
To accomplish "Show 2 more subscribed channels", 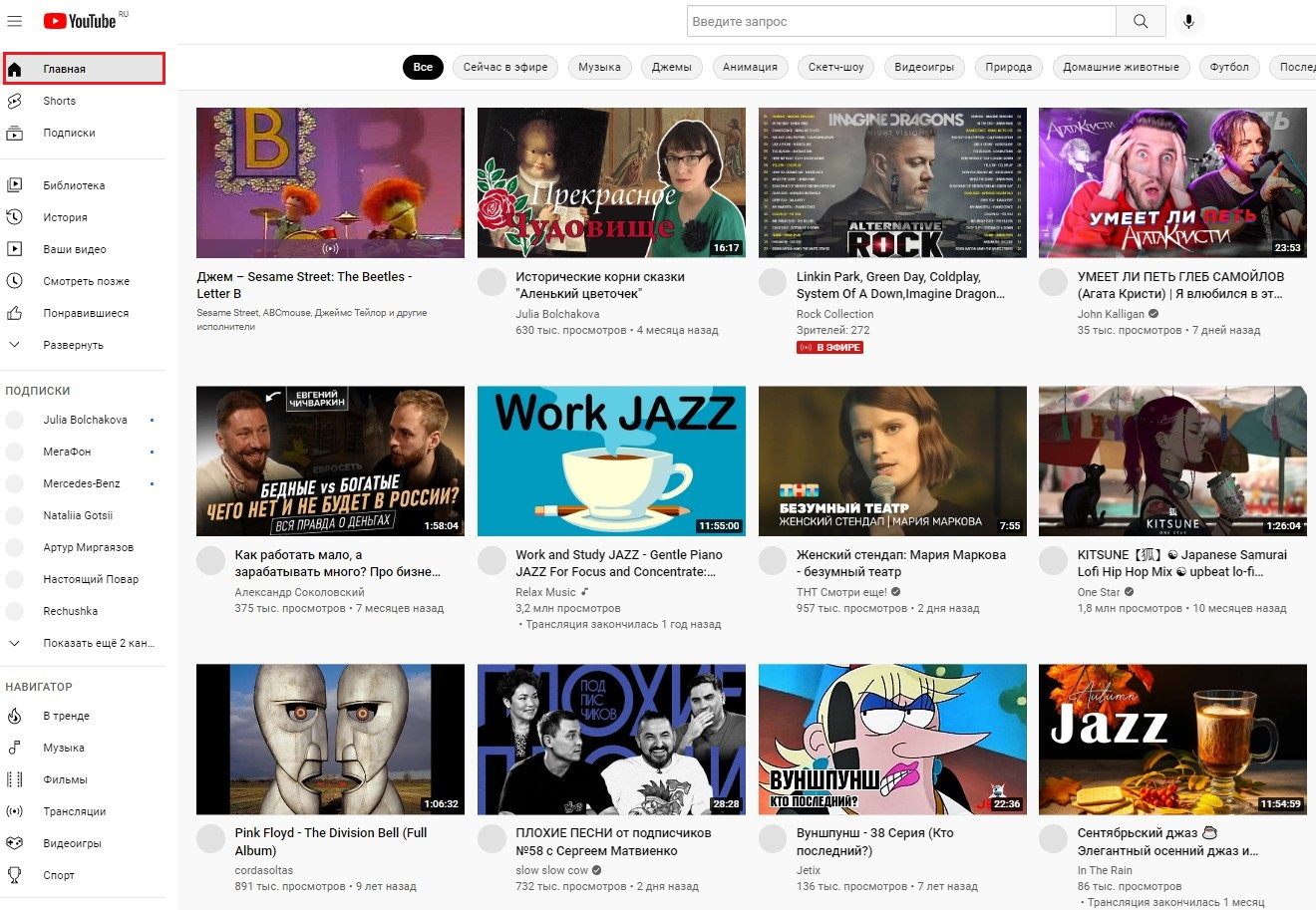I will (83, 643).
